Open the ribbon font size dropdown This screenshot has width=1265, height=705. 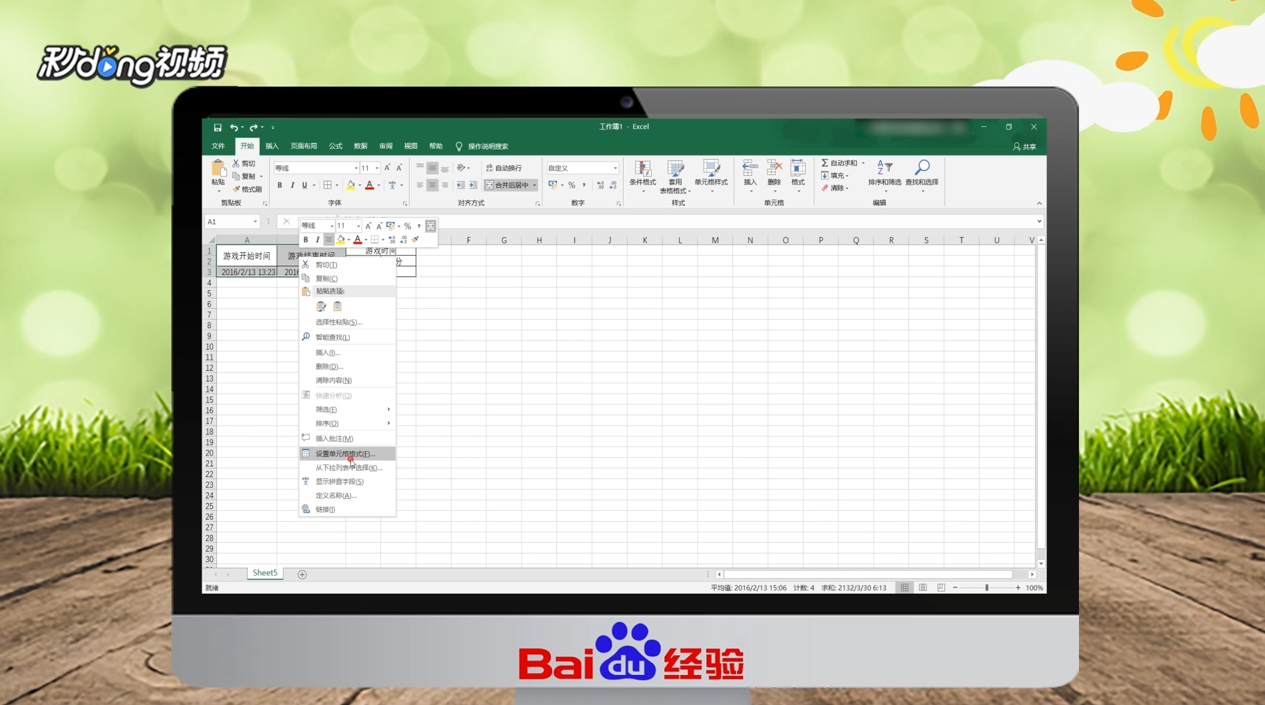pos(377,168)
